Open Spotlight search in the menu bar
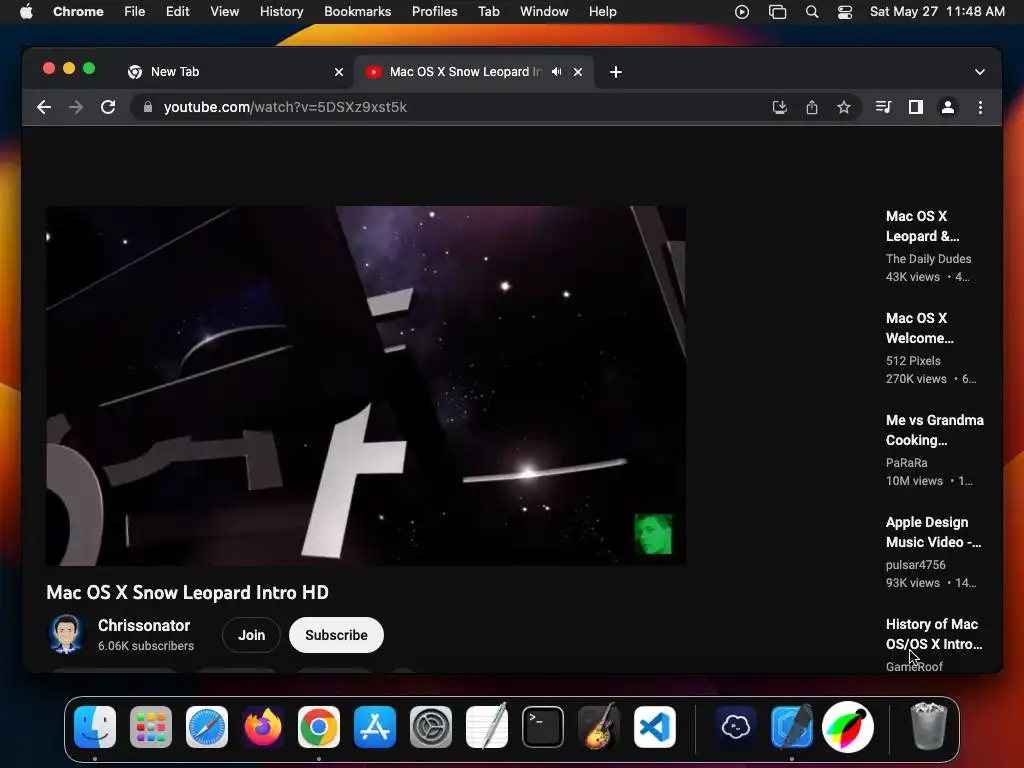Viewport: 1024px width, 768px height. click(x=812, y=12)
